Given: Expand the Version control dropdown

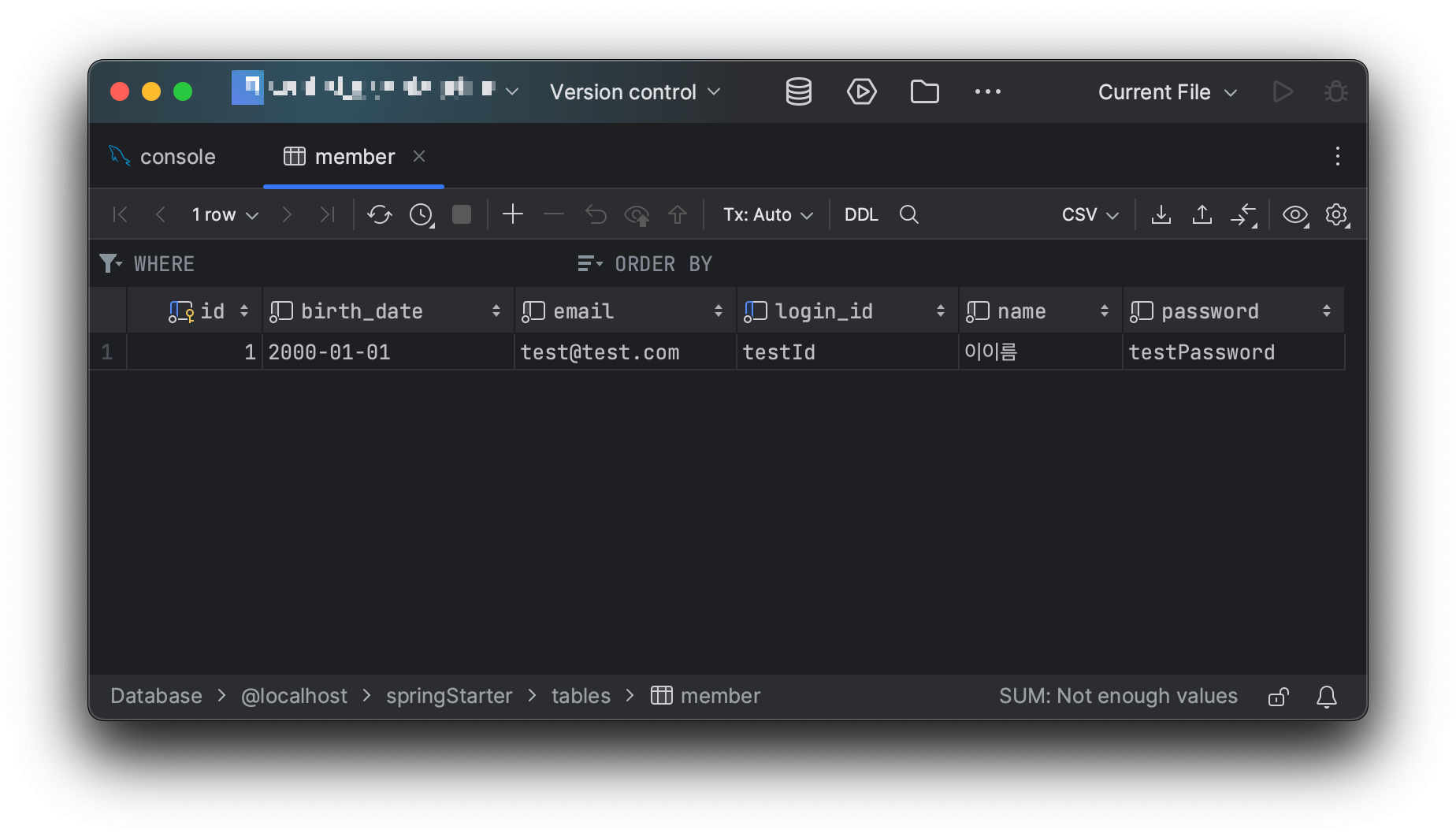Looking at the screenshot, I should click(x=635, y=92).
